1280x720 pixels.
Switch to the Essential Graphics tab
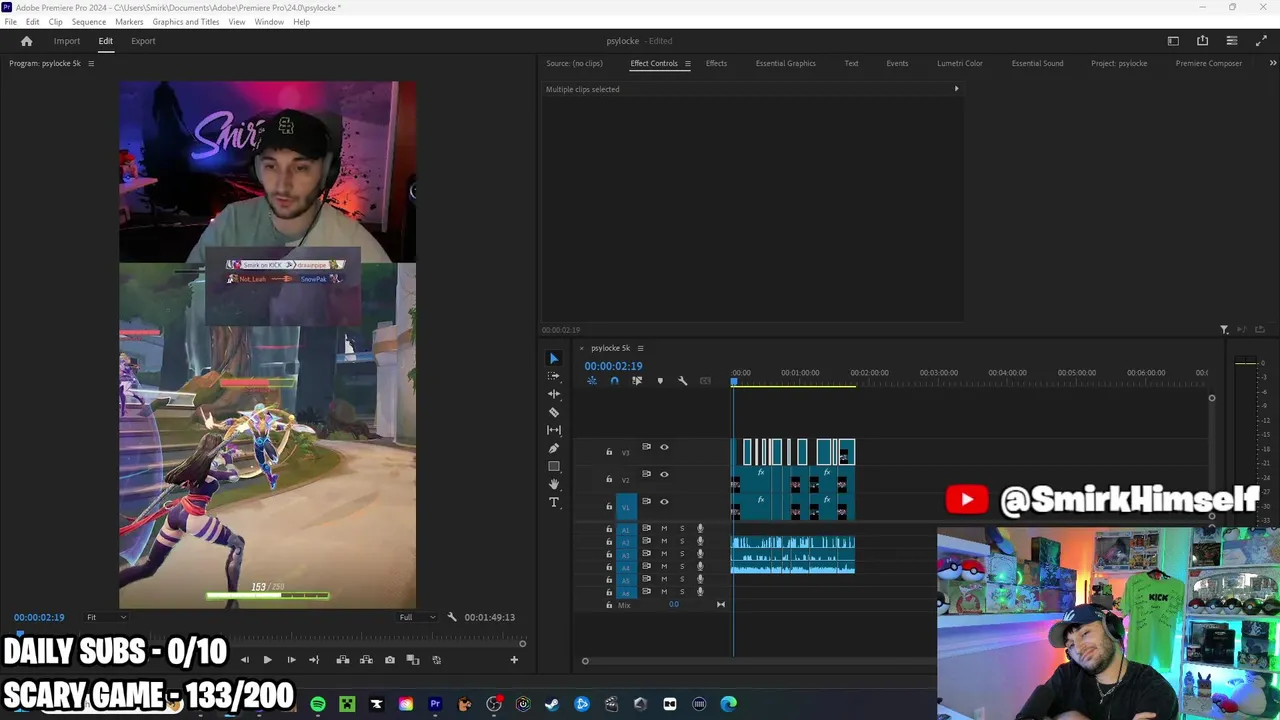786,63
